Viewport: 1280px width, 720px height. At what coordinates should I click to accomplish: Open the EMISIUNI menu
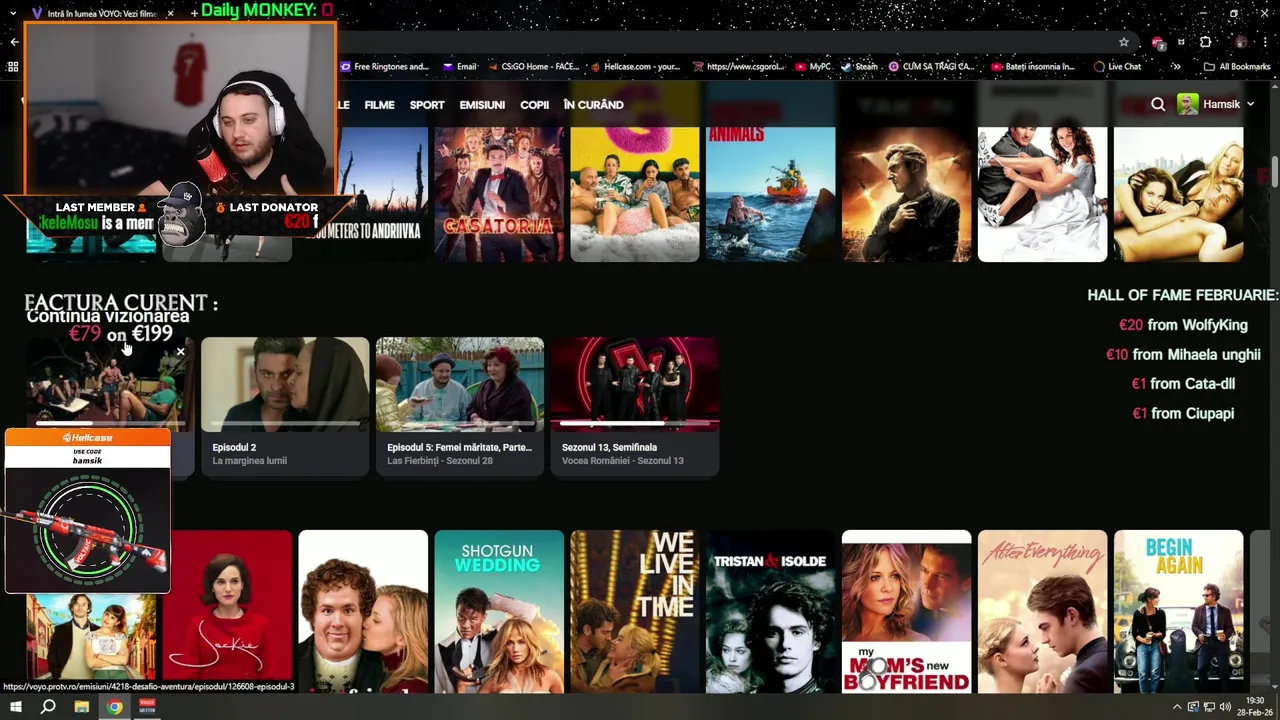(x=482, y=105)
